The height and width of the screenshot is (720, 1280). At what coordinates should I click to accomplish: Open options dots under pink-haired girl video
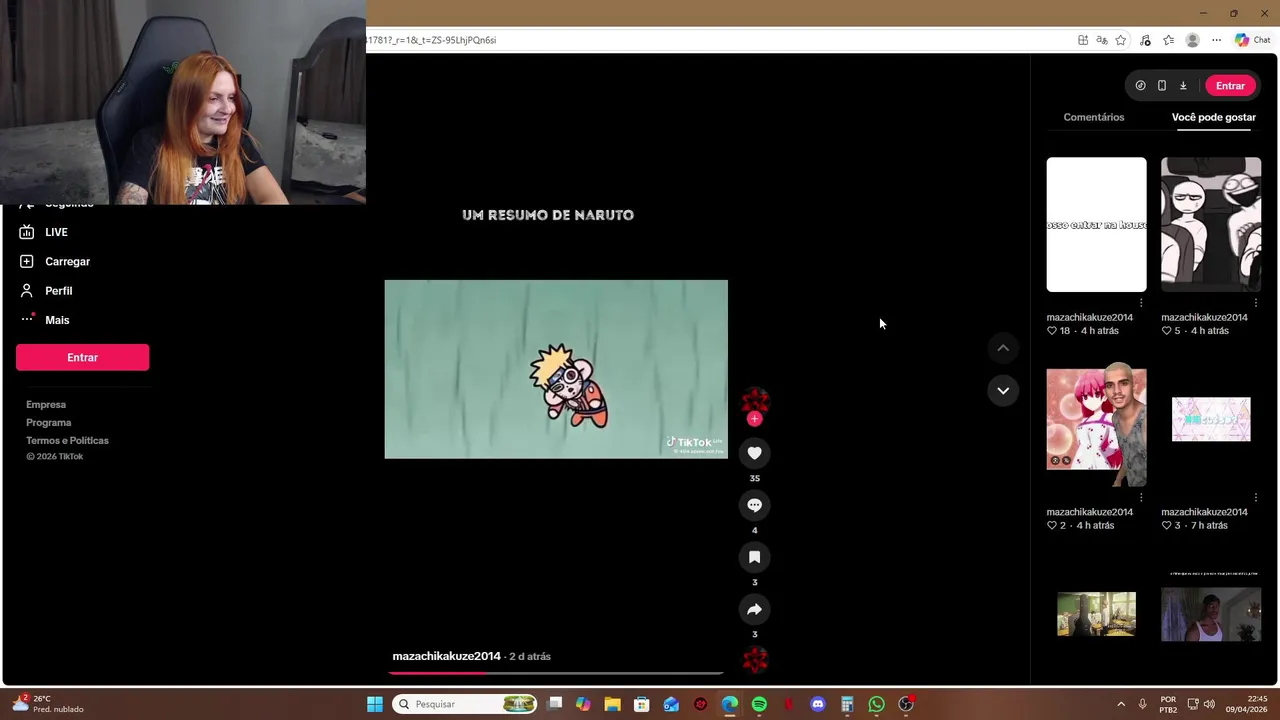(1141, 497)
